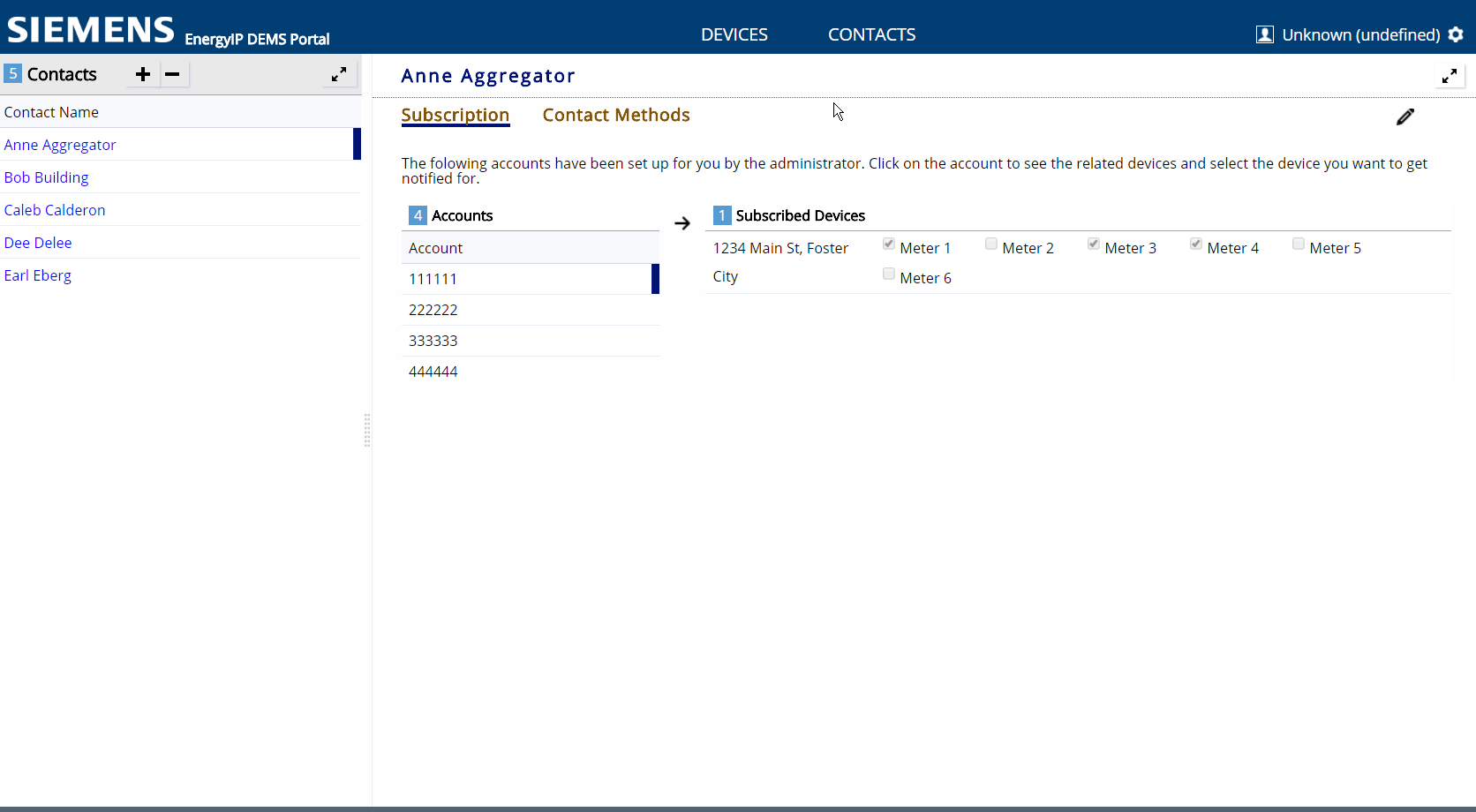Click the Subscribed Devices count badge 1
1476x812 pixels.
722,215
